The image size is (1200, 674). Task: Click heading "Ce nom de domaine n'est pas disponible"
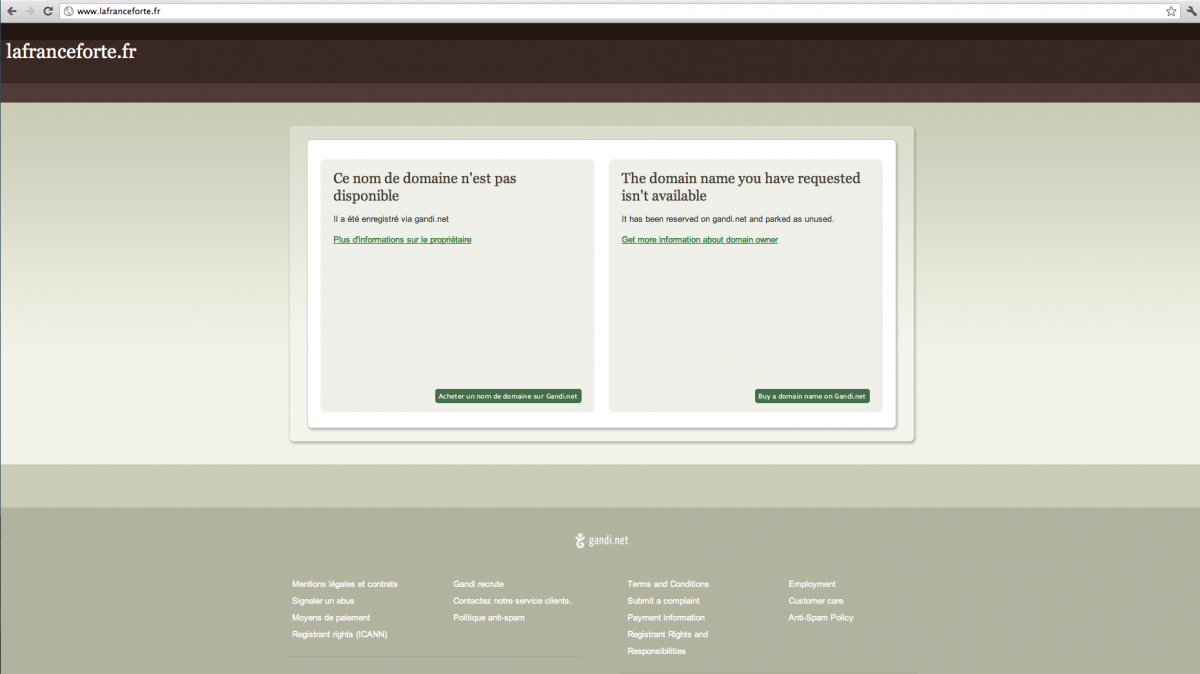pos(425,187)
